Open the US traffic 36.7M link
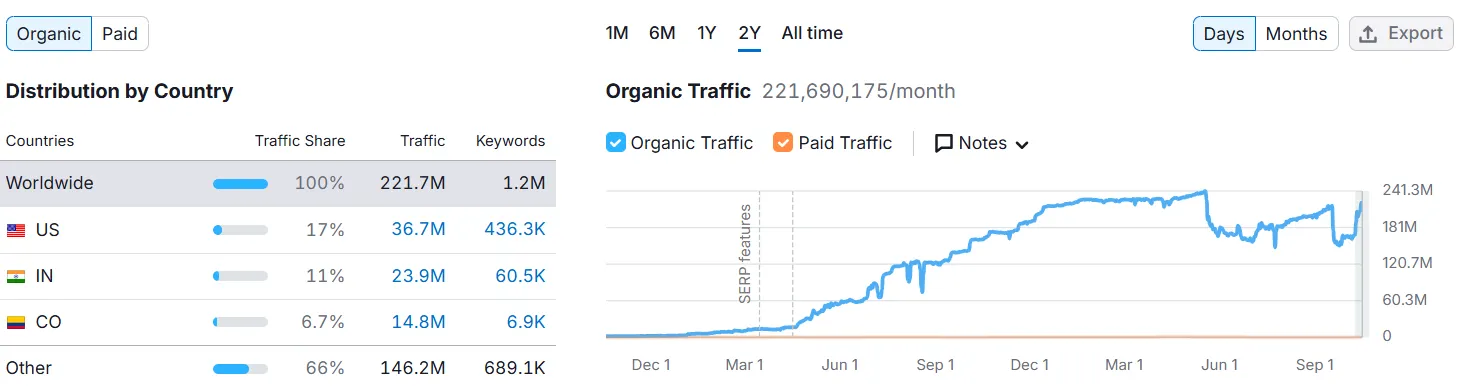The image size is (1467, 386). tap(418, 230)
